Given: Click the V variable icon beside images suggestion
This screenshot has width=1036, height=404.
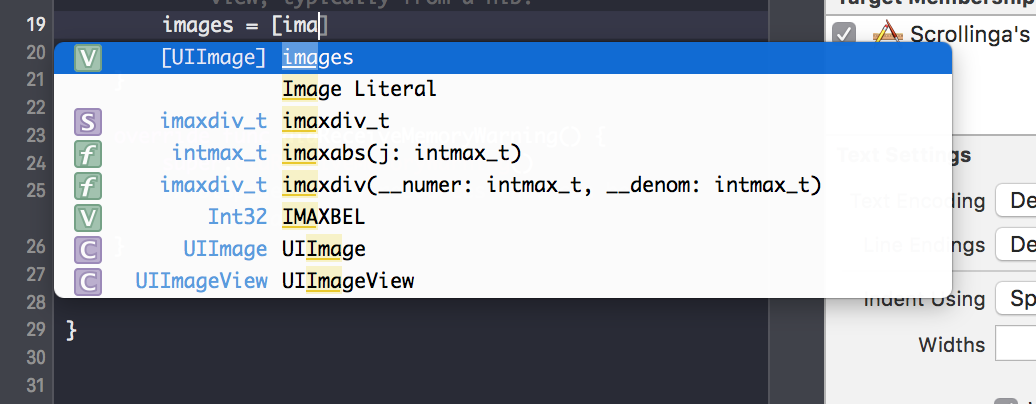Looking at the screenshot, I should coord(88,59).
